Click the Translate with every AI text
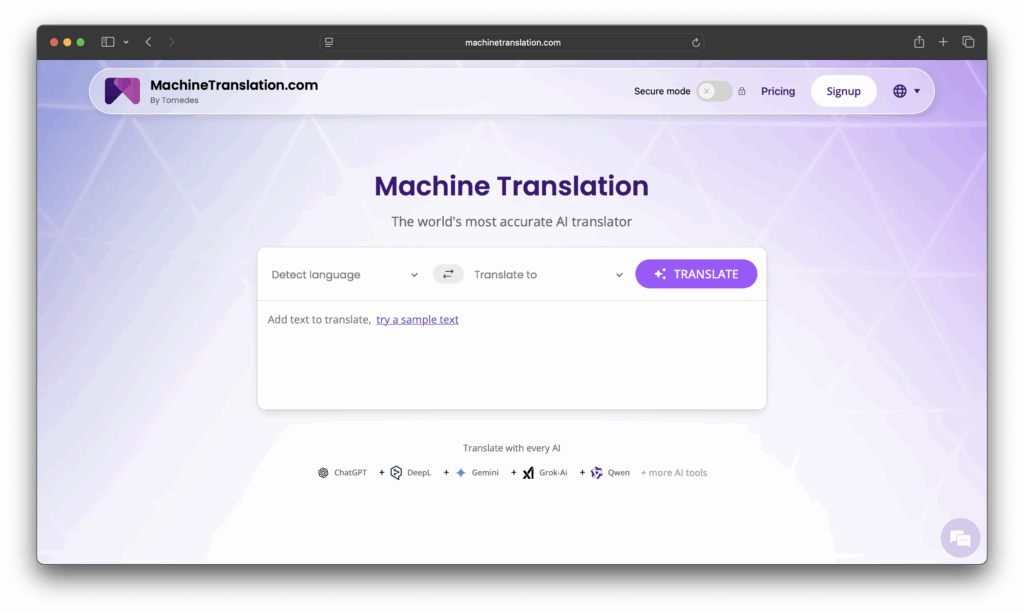 click(511, 448)
